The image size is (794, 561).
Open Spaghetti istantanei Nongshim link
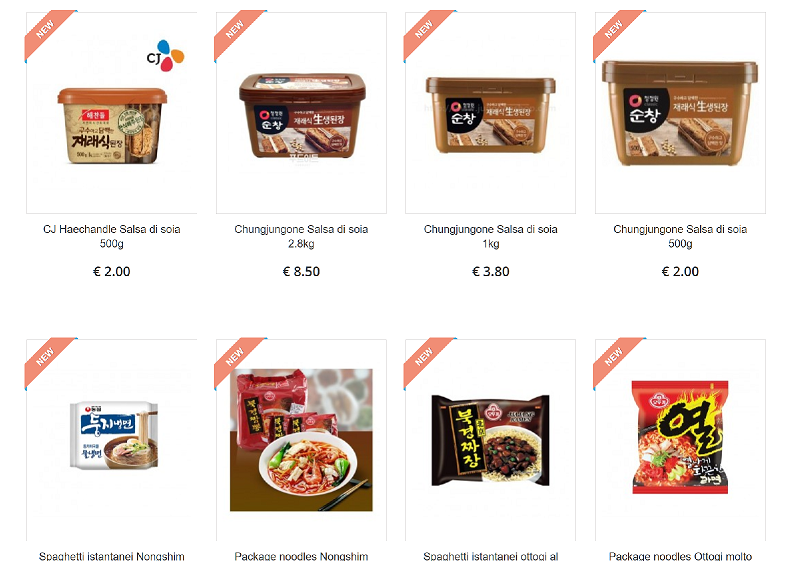click(x=112, y=556)
